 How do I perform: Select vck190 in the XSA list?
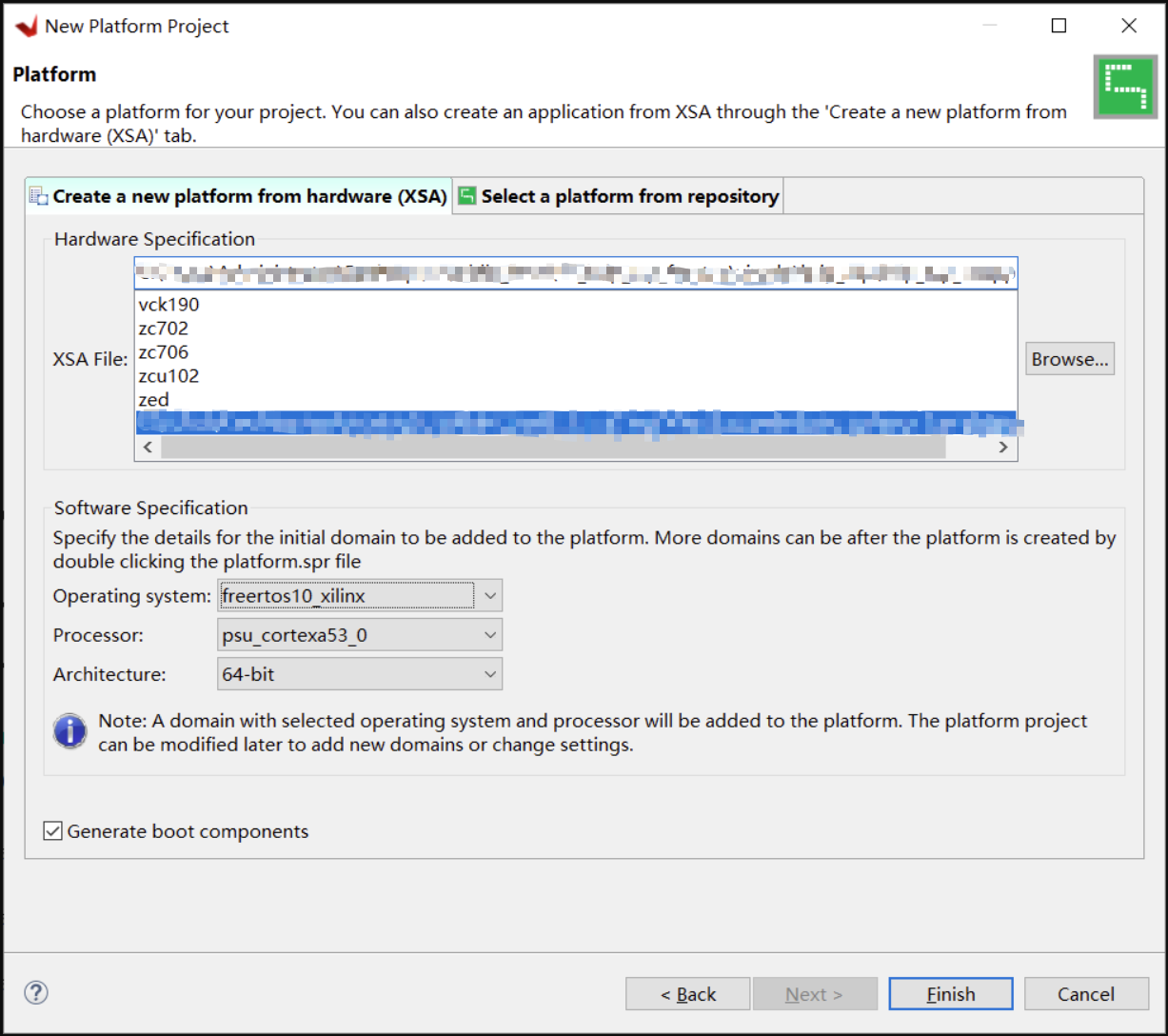(x=576, y=305)
